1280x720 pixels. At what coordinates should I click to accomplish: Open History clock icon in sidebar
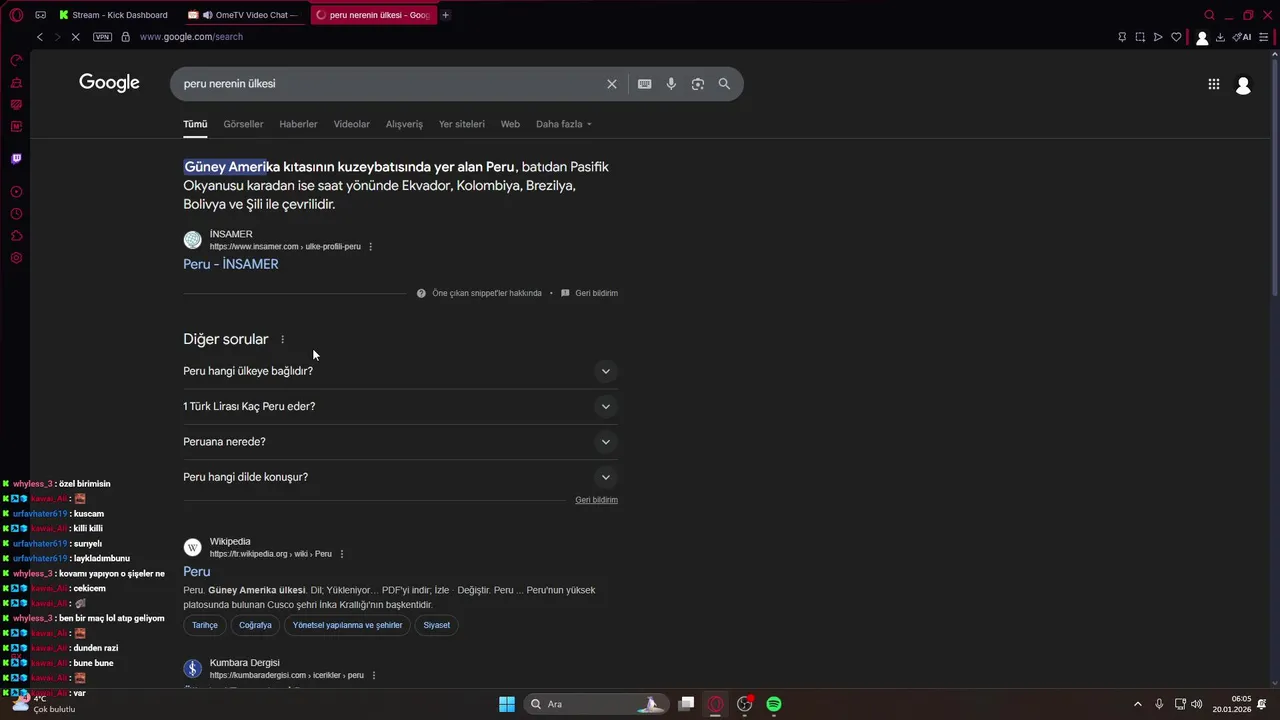[x=16, y=214]
